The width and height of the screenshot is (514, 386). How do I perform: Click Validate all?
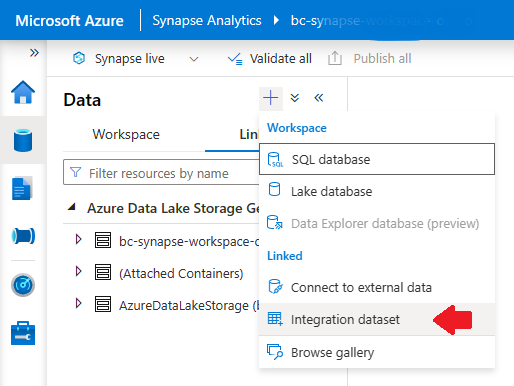[x=280, y=59]
